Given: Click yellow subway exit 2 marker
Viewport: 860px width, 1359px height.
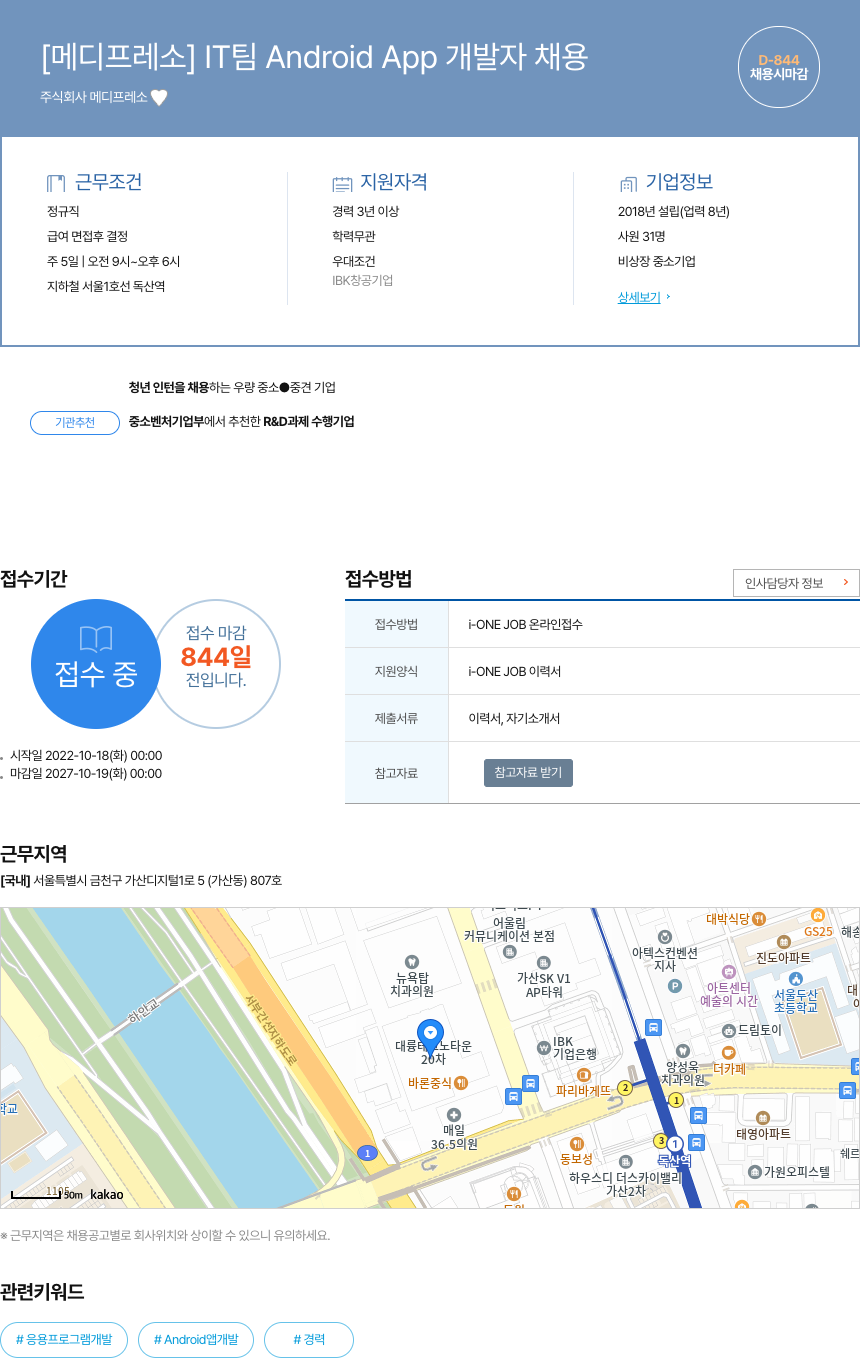Looking at the screenshot, I should click(x=625, y=1087).
